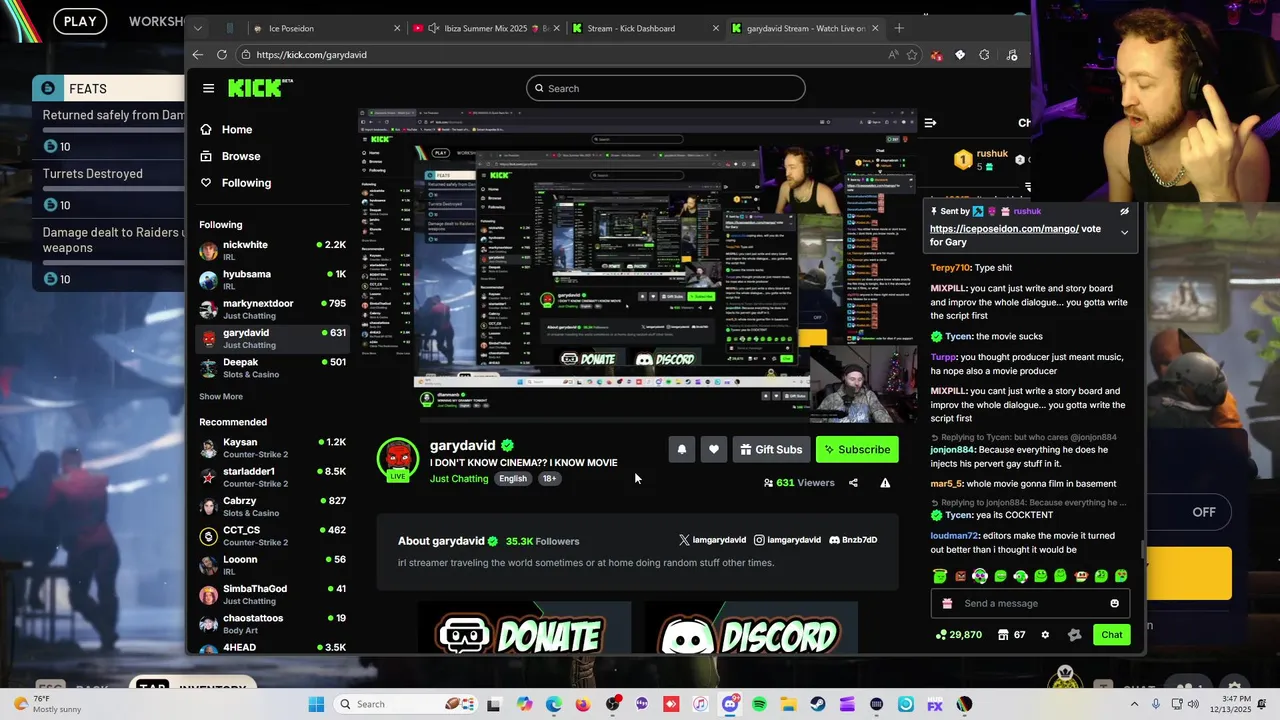Expand Show More under Following
The width and height of the screenshot is (1280, 720).
[221, 397]
